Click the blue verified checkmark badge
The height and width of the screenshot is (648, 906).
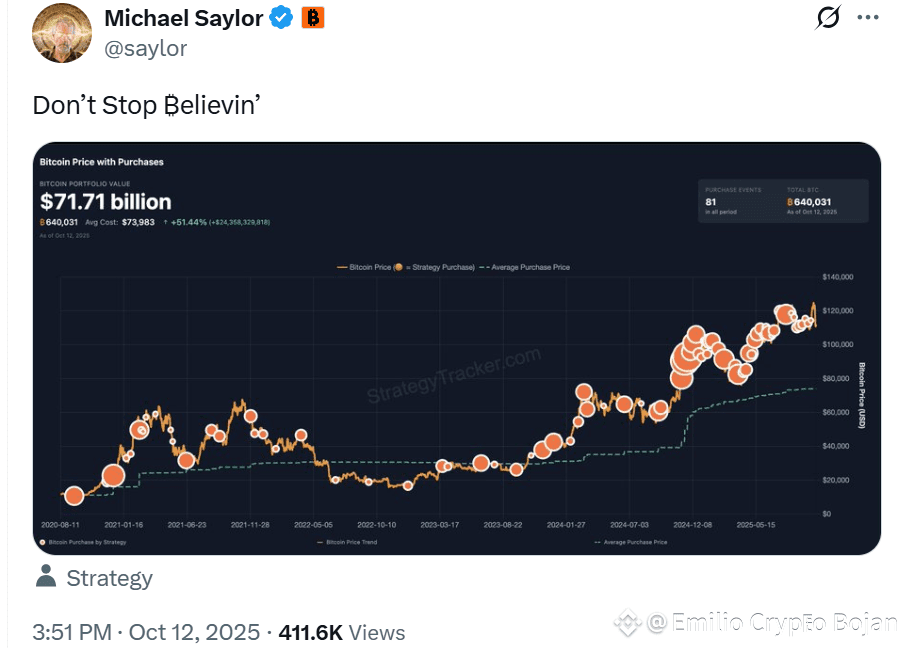[281, 18]
